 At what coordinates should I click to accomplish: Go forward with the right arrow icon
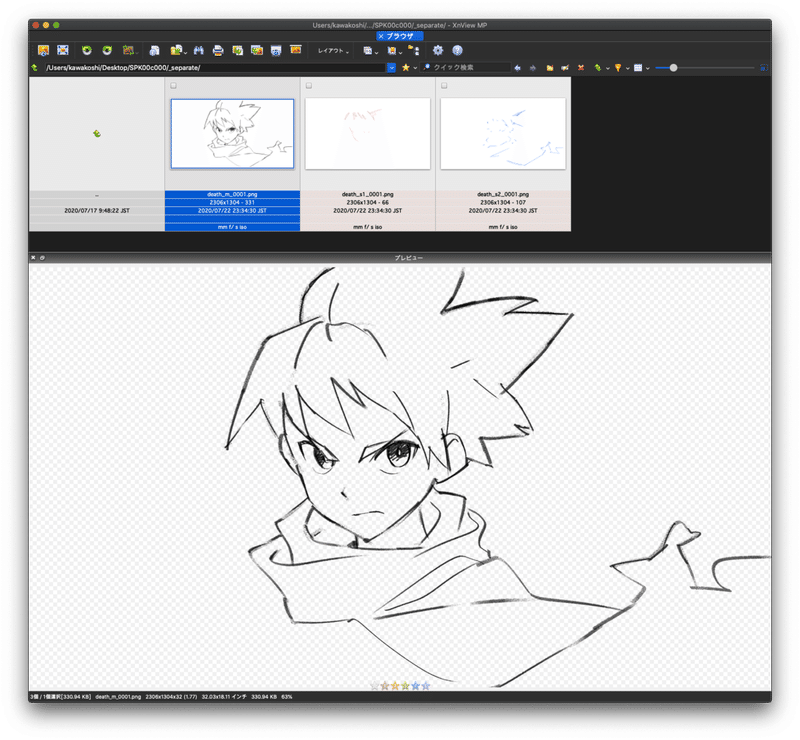click(533, 67)
